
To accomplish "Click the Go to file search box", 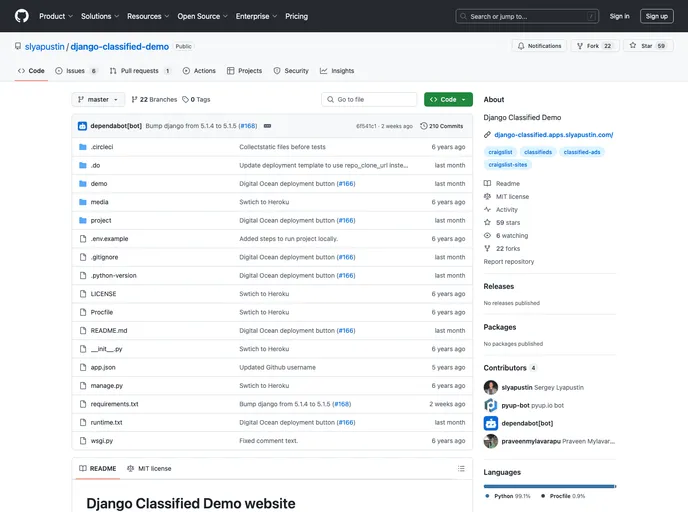I will pyautogui.click(x=369, y=100).
